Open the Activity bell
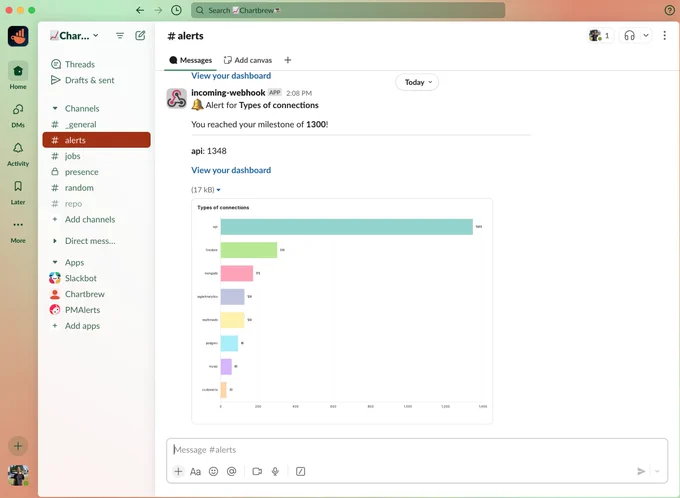Viewport: 680px width, 498px height. pos(18,153)
